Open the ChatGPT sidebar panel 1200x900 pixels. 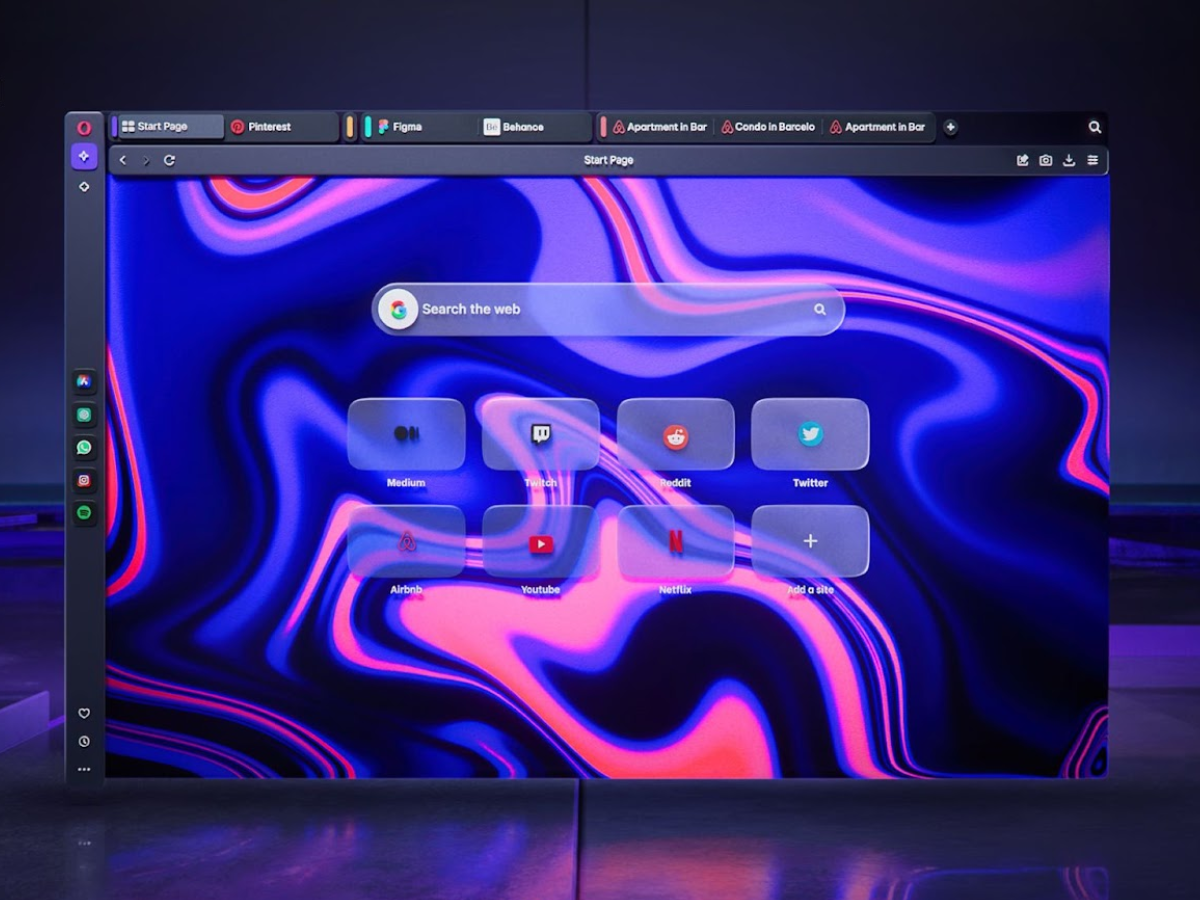tap(84, 414)
